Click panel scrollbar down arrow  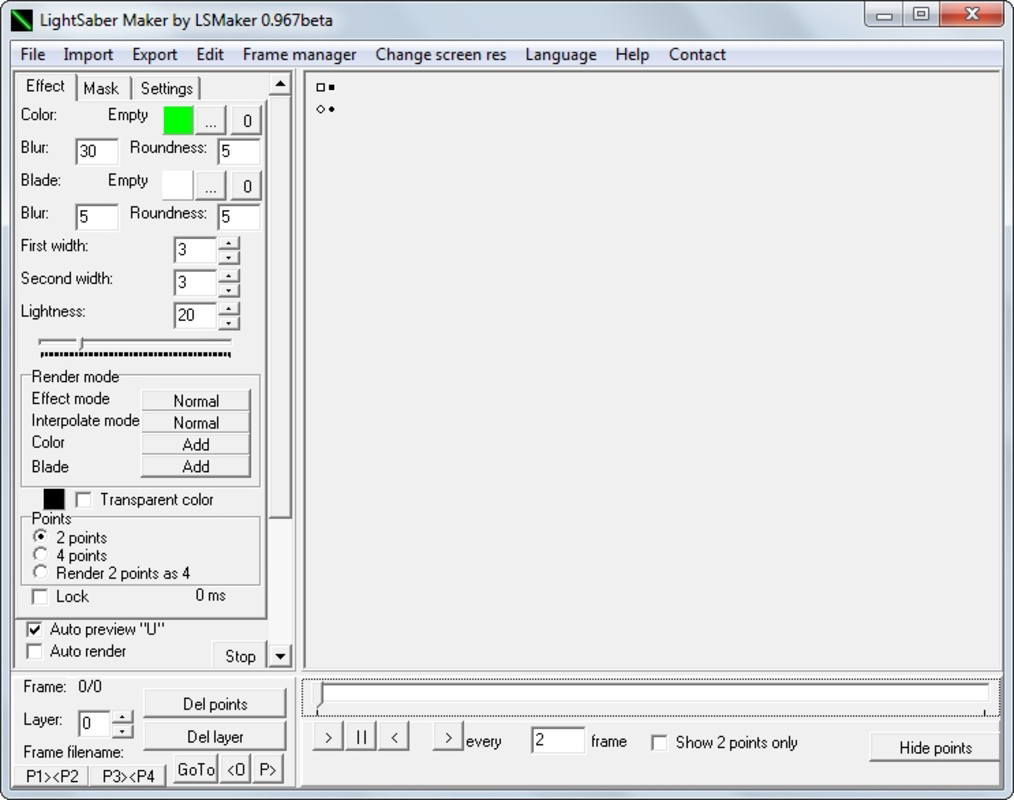pyautogui.click(x=279, y=656)
